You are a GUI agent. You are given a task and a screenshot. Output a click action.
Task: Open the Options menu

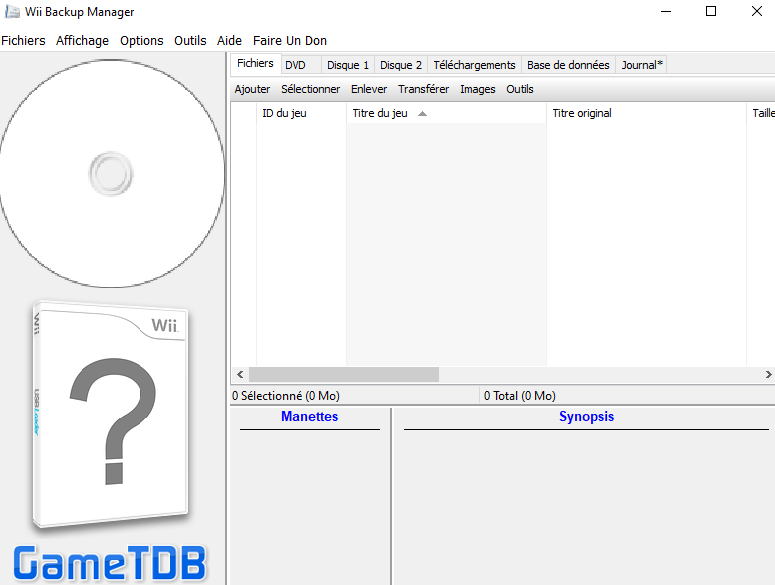click(141, 41)
